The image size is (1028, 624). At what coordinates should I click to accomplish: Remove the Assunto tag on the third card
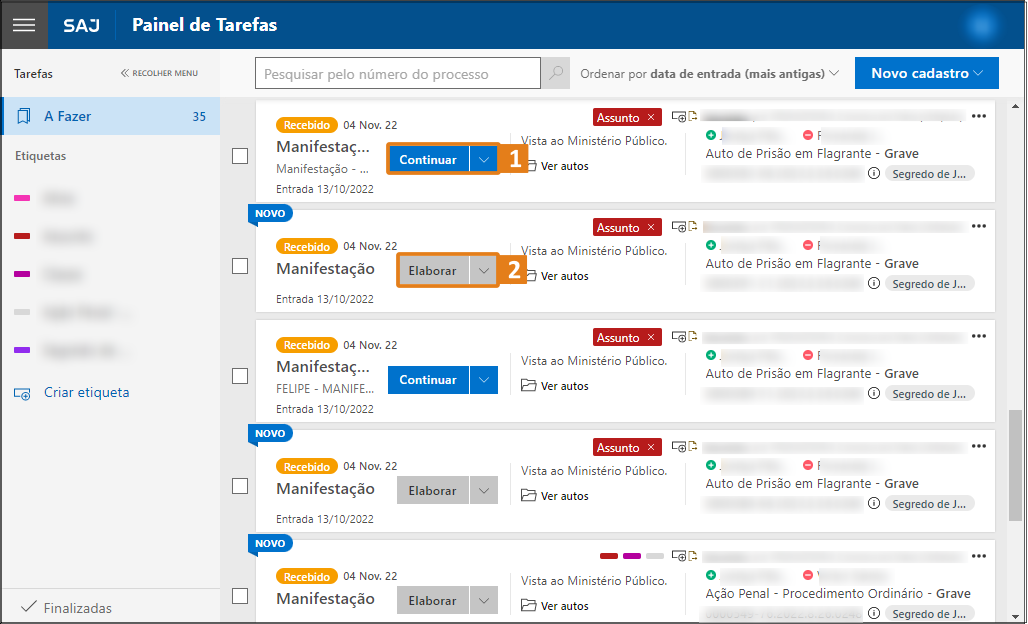(x=651, y=338)
